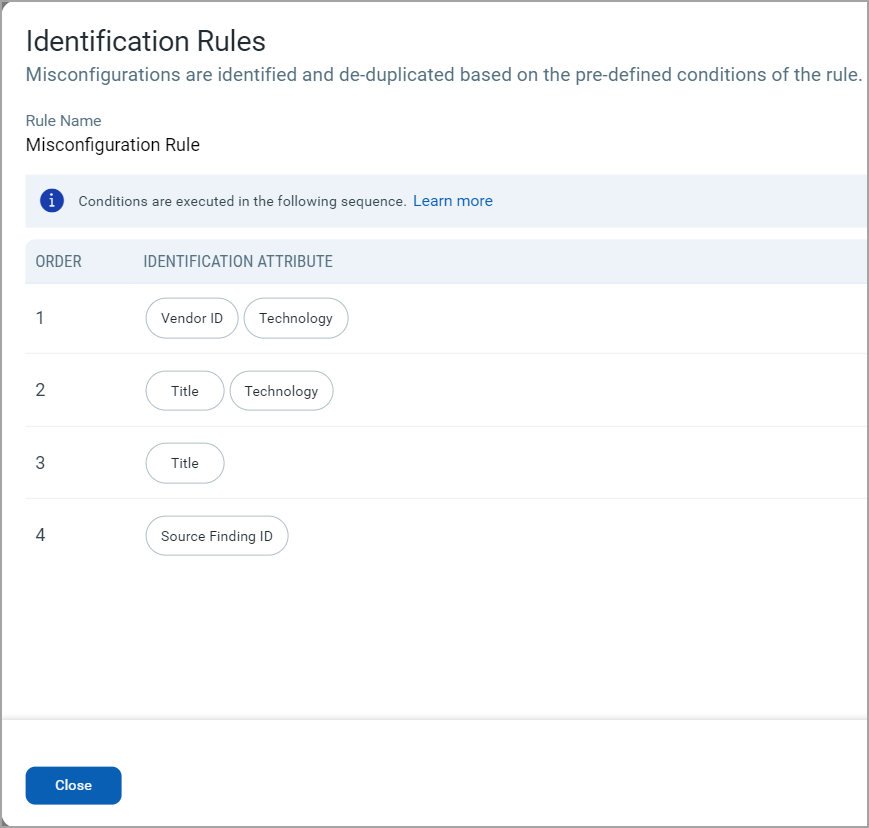
Task: Select the Rule Name label
Action: tap(63, 120)
